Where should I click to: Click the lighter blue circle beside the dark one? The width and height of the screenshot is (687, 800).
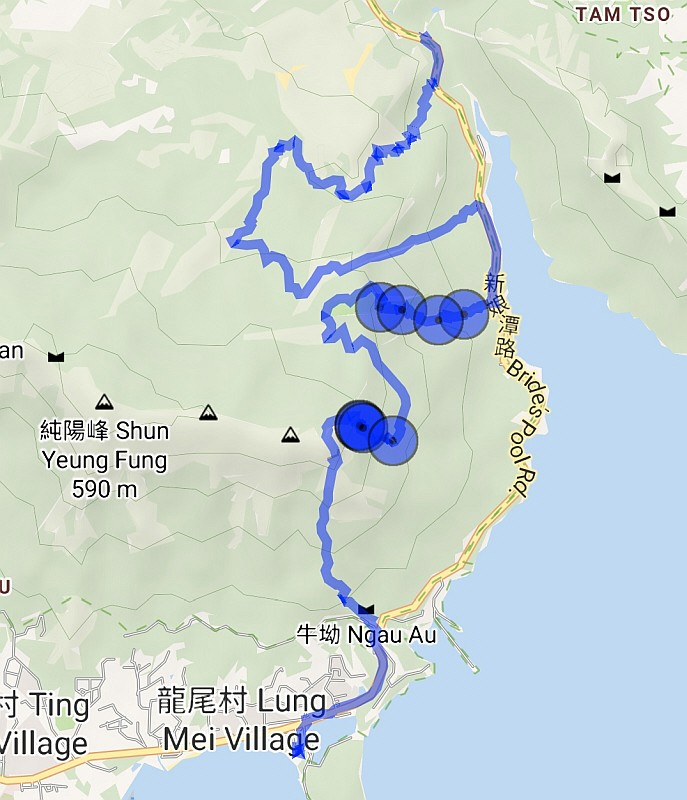pos(393,440)
